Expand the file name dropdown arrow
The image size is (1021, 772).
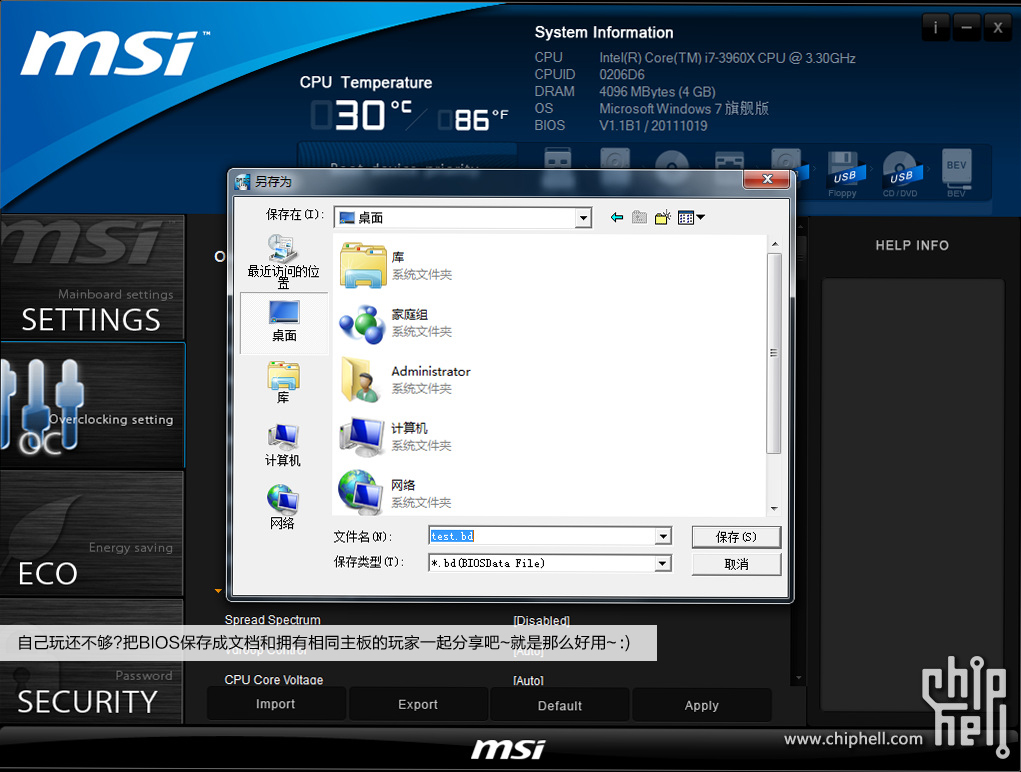click(663, 536)
